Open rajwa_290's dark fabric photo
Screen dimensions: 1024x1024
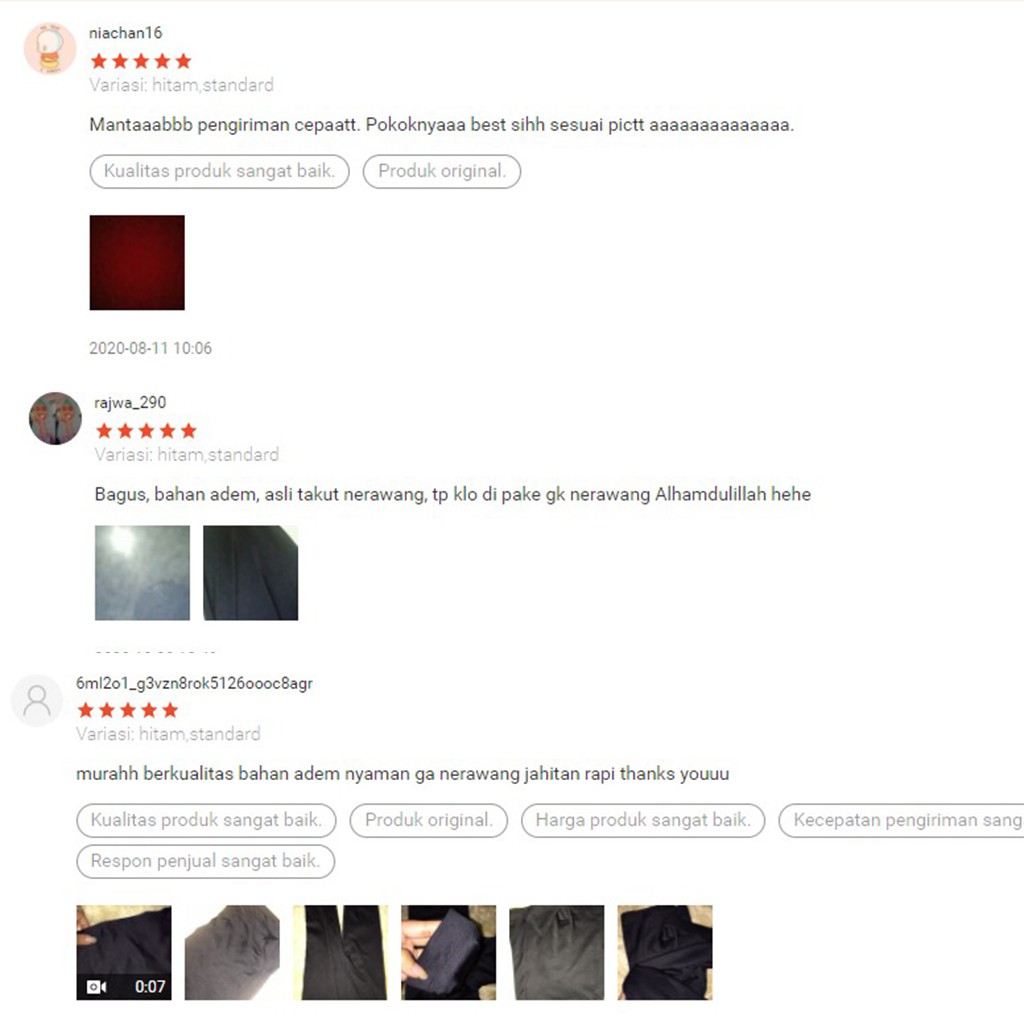(251, 573)
